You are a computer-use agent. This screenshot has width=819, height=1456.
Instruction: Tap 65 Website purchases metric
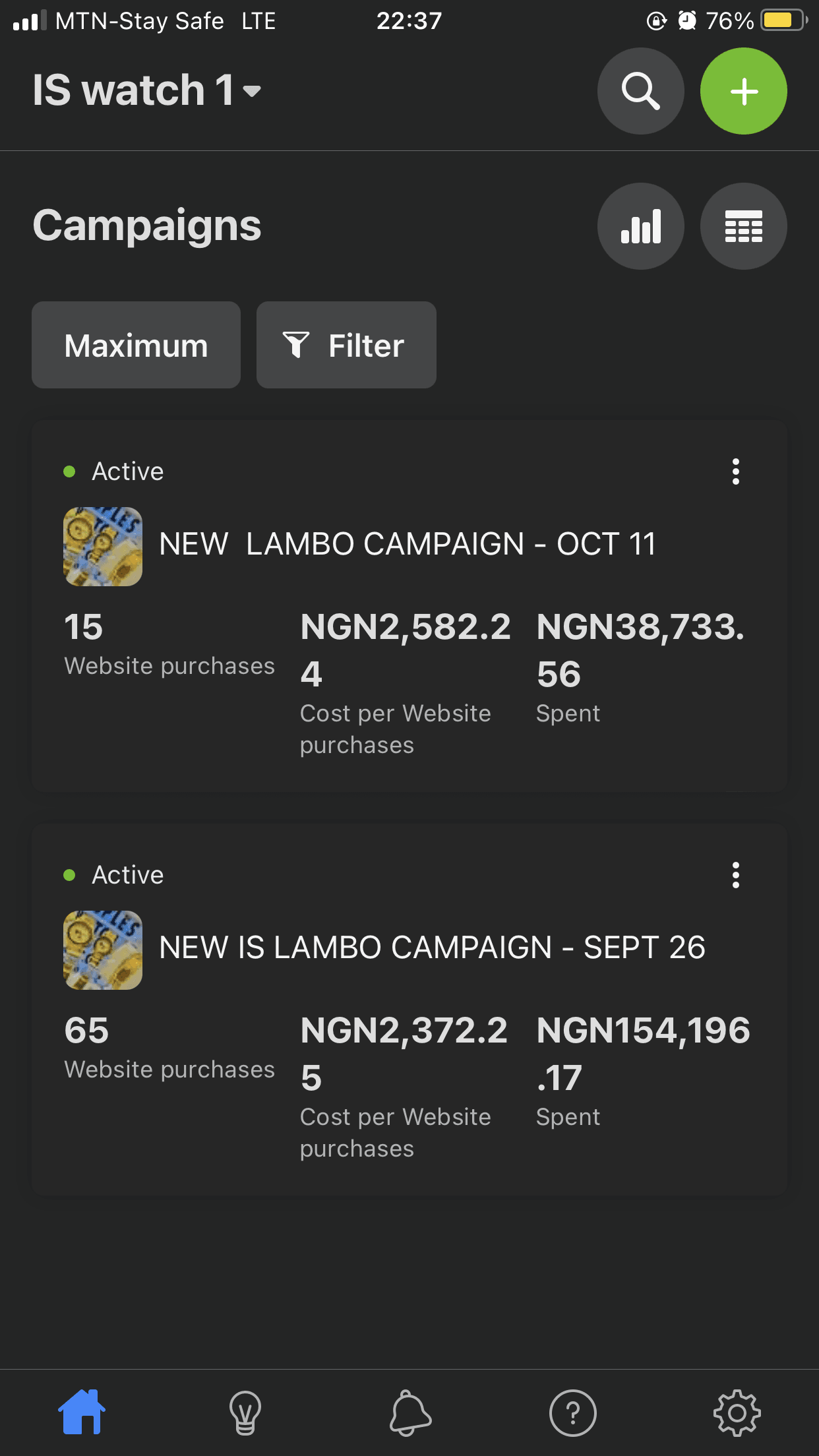(169, 1047)
